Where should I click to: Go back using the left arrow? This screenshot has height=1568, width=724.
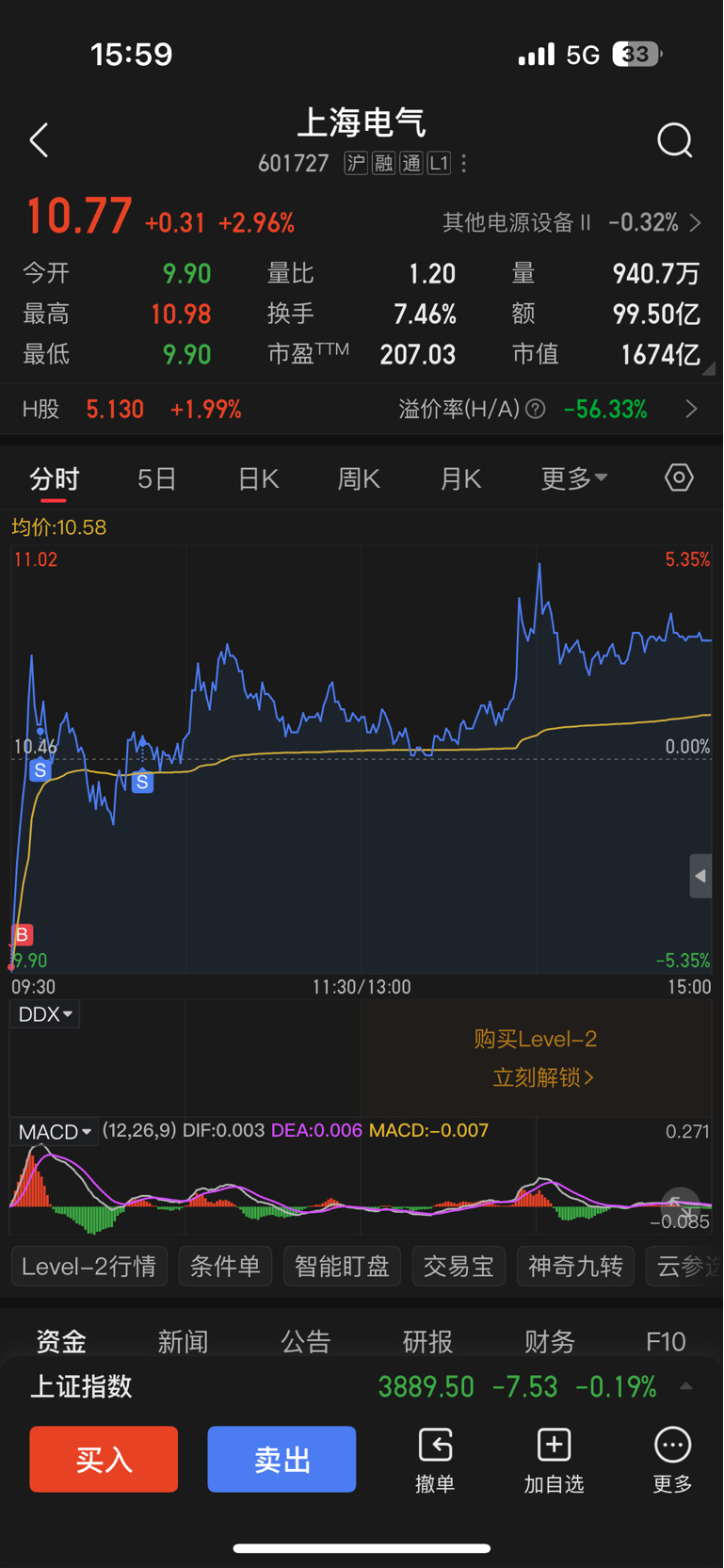click(x=39, y=140)
